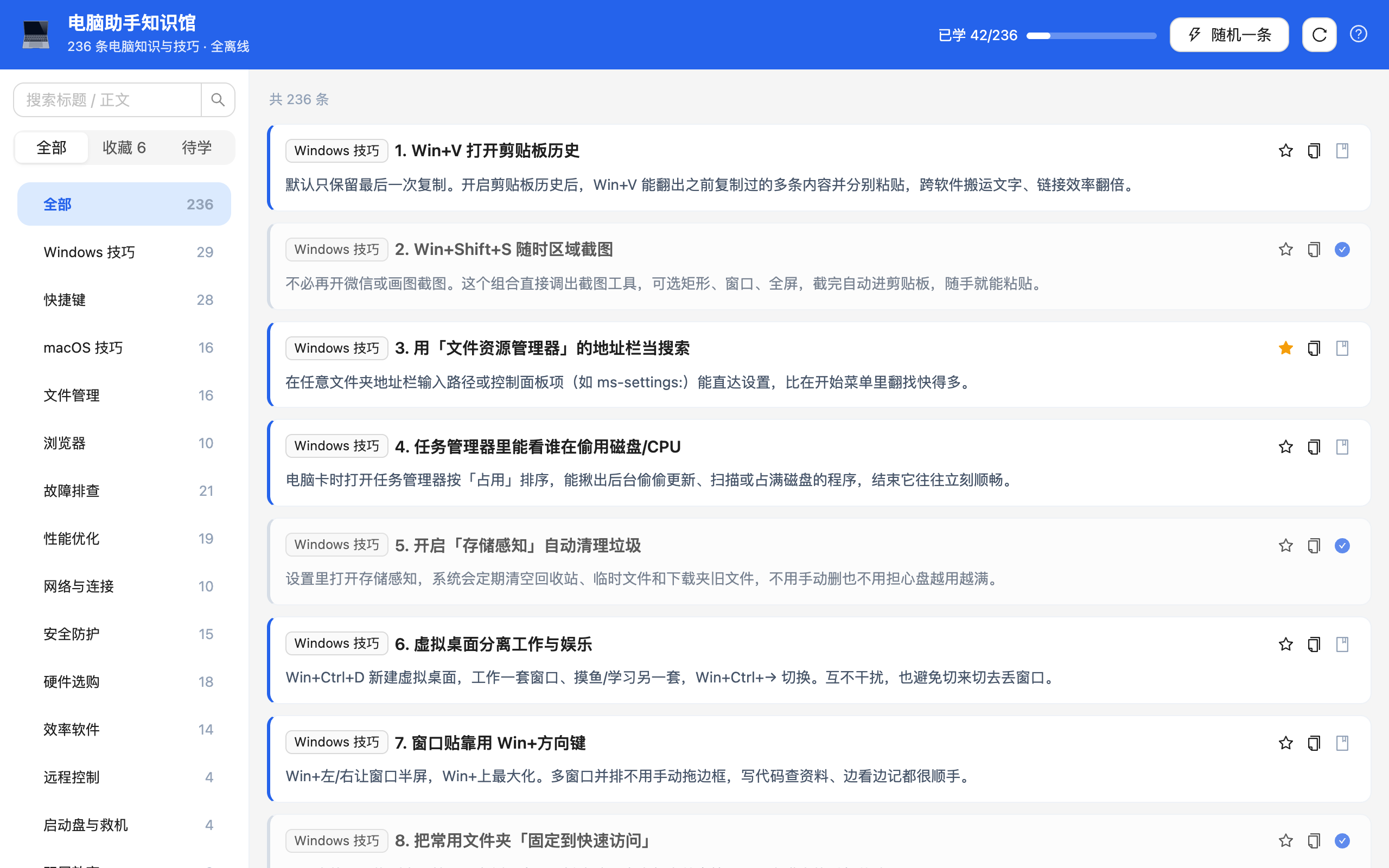Select the 硬件选购 category
1389x868 pixels.
point(124,681)
